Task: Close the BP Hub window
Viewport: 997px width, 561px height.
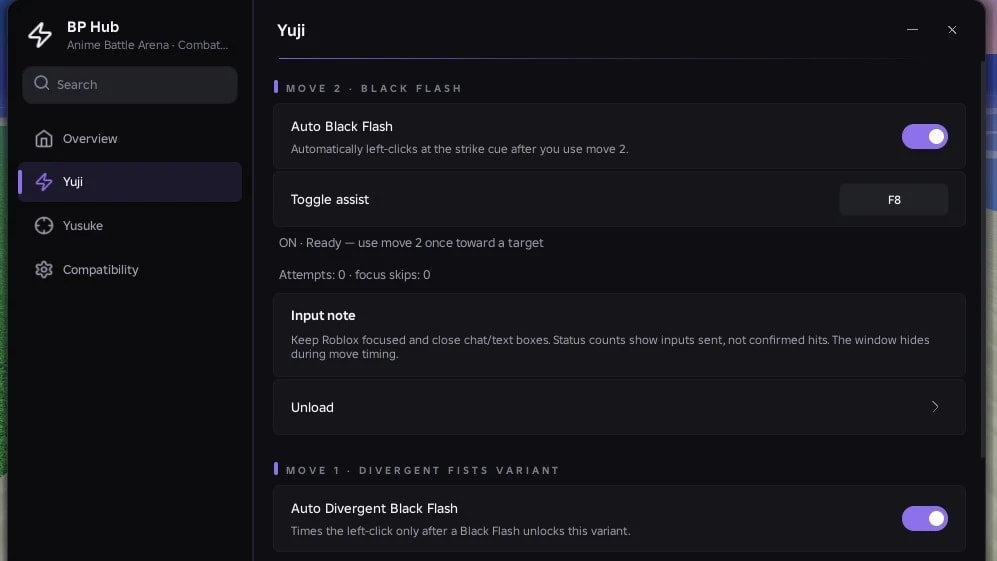Action: 952,30
